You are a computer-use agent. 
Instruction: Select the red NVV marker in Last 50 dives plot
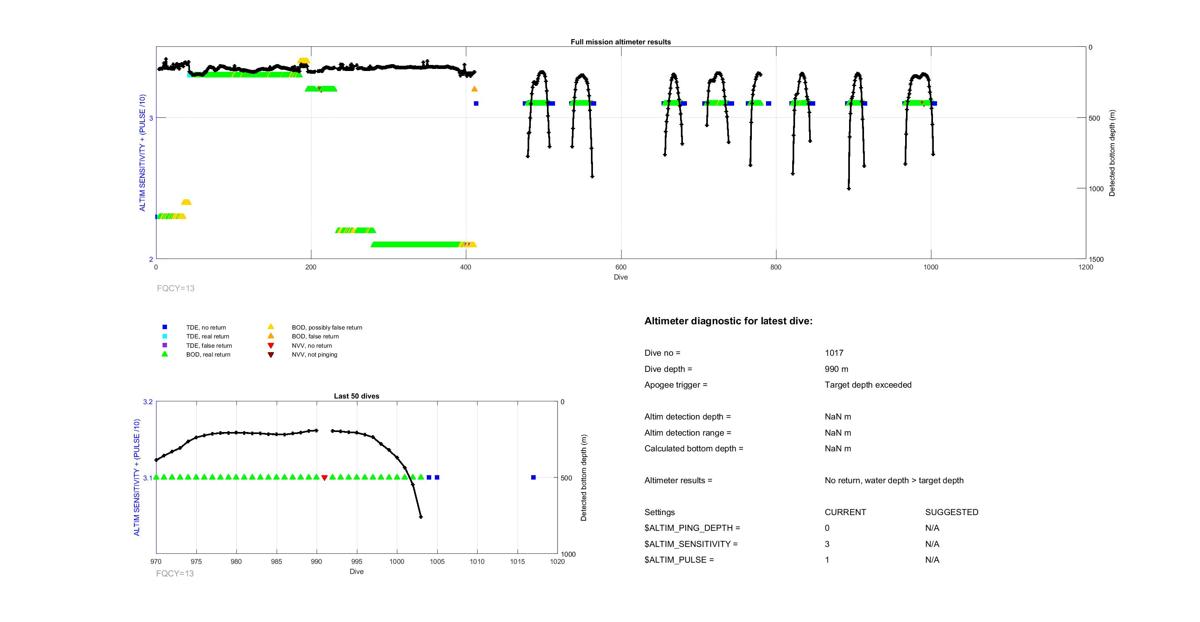coord(325,478)
